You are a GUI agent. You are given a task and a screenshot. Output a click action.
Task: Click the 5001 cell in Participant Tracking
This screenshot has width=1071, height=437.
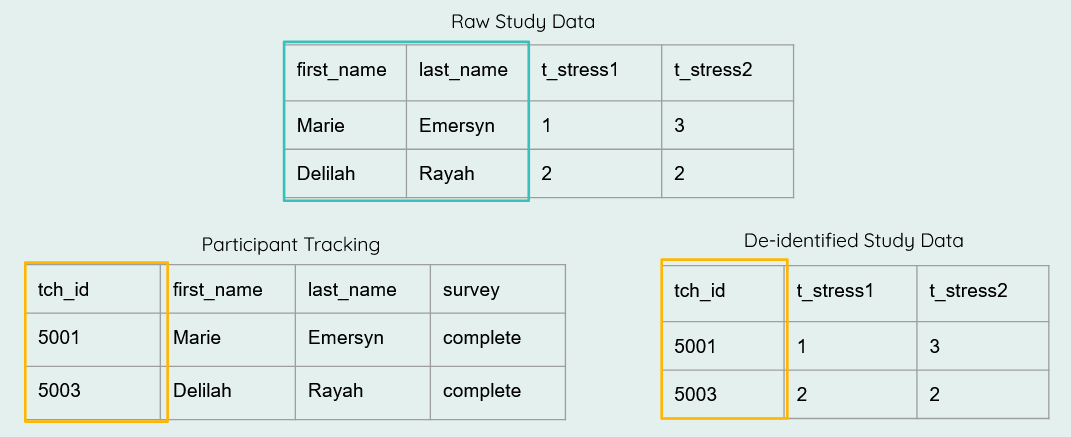(94, 340)
